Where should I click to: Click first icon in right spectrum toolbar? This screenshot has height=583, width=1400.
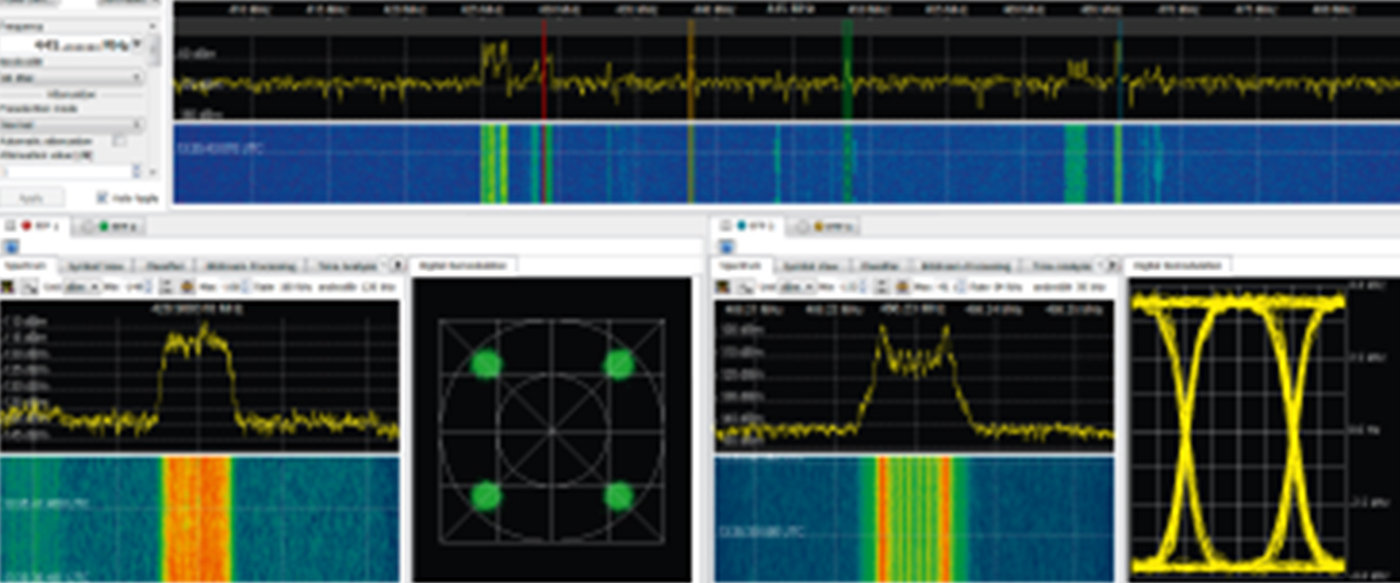723,287
